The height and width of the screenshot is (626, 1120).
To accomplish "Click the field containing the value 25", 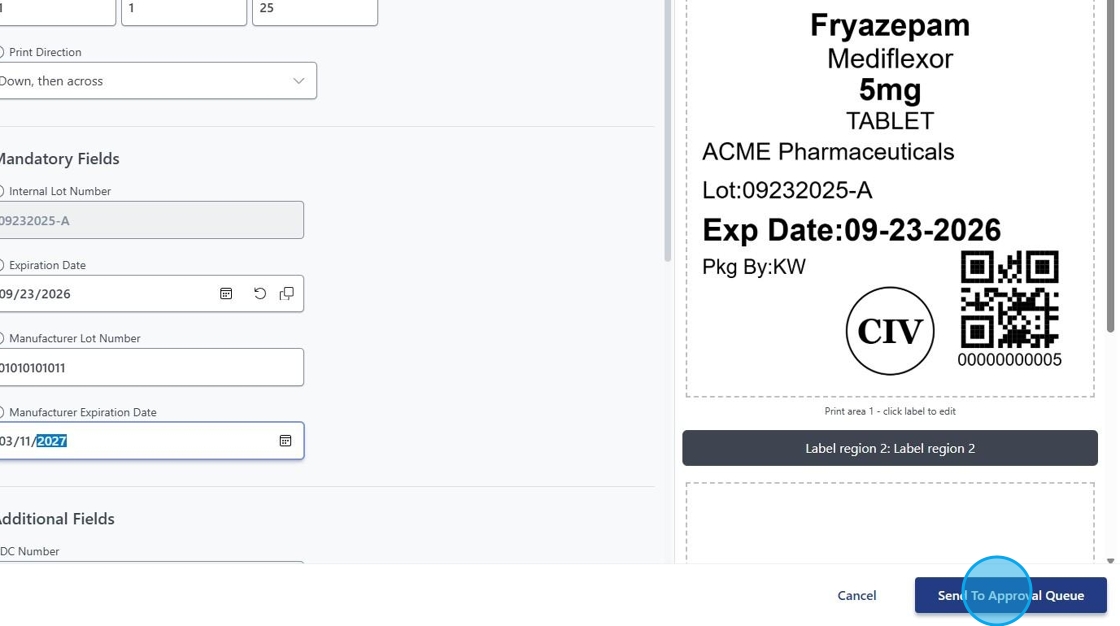I will (314, 10).
